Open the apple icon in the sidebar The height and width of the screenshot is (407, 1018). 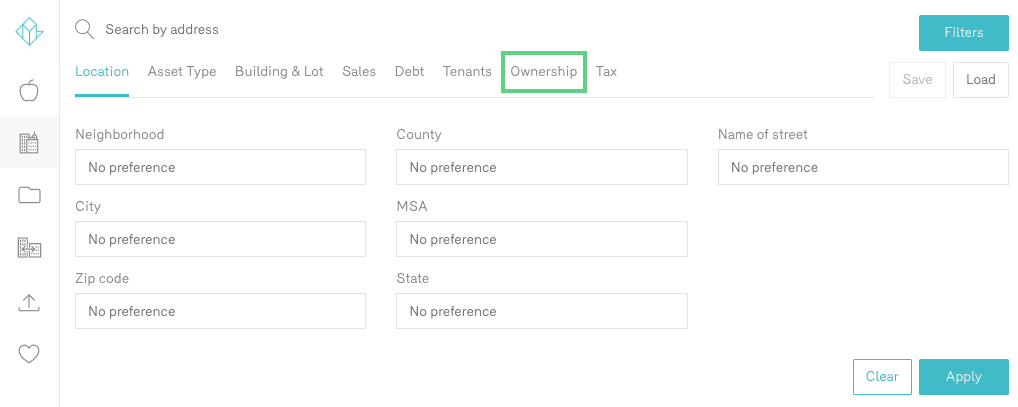tap(29, 92)
